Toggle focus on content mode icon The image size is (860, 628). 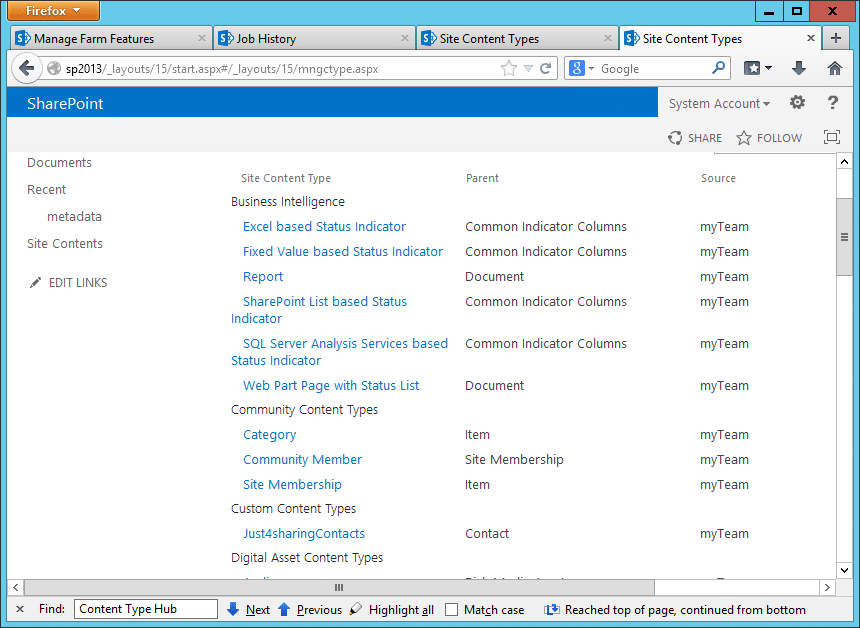831,137
